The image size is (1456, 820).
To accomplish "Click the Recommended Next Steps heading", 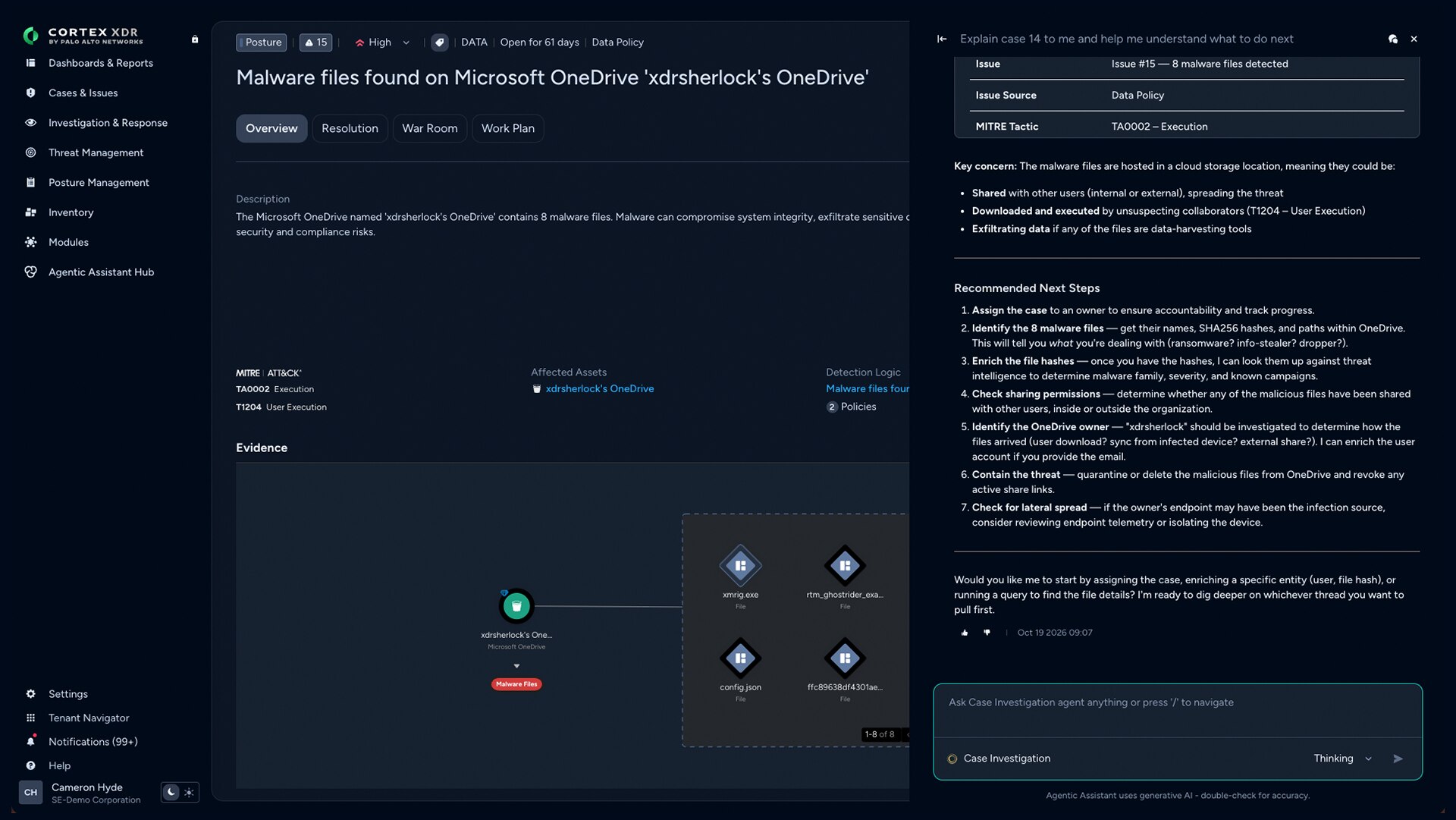I will pos(1027,288).
